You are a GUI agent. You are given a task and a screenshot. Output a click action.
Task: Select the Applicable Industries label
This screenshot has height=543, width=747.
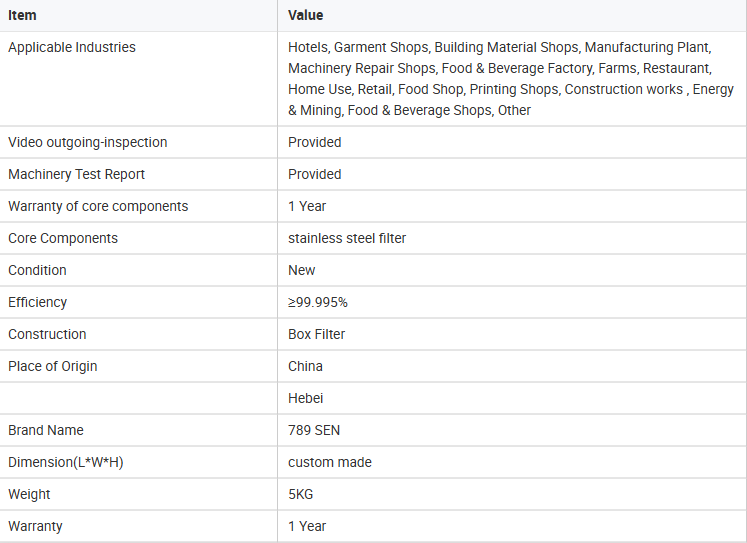[x=71, y=47]
